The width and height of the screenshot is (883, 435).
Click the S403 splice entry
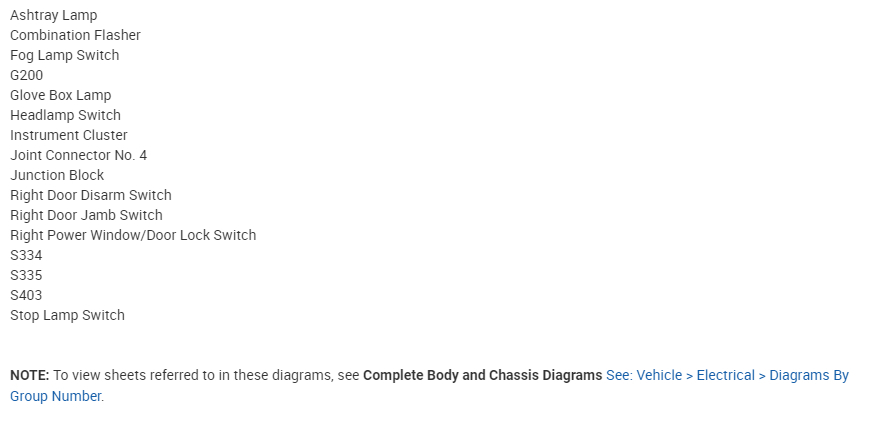pos(26,296)
